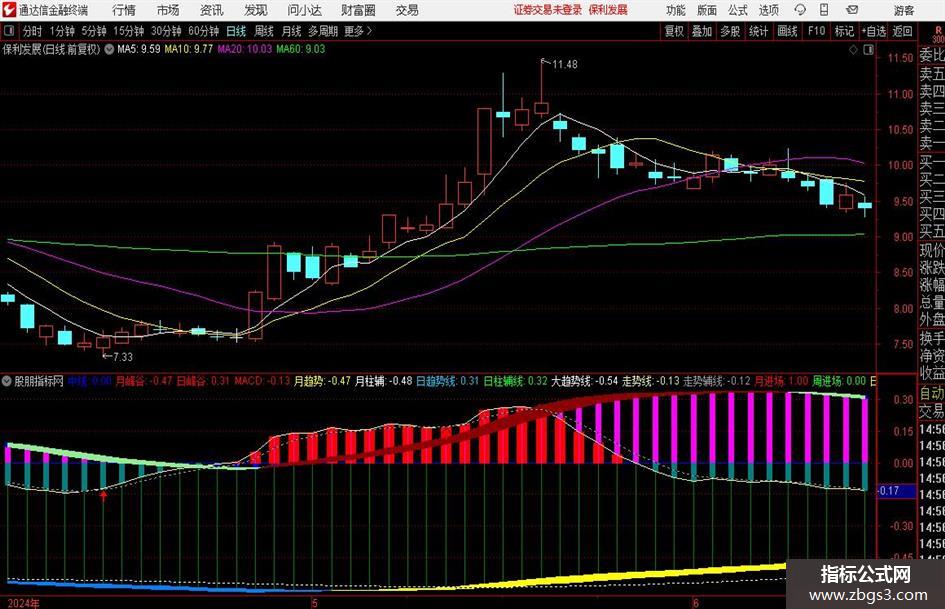Screen dimensions: 945x609
Task: Click the MA5: 9.59 indicator value
Action: 139,49
